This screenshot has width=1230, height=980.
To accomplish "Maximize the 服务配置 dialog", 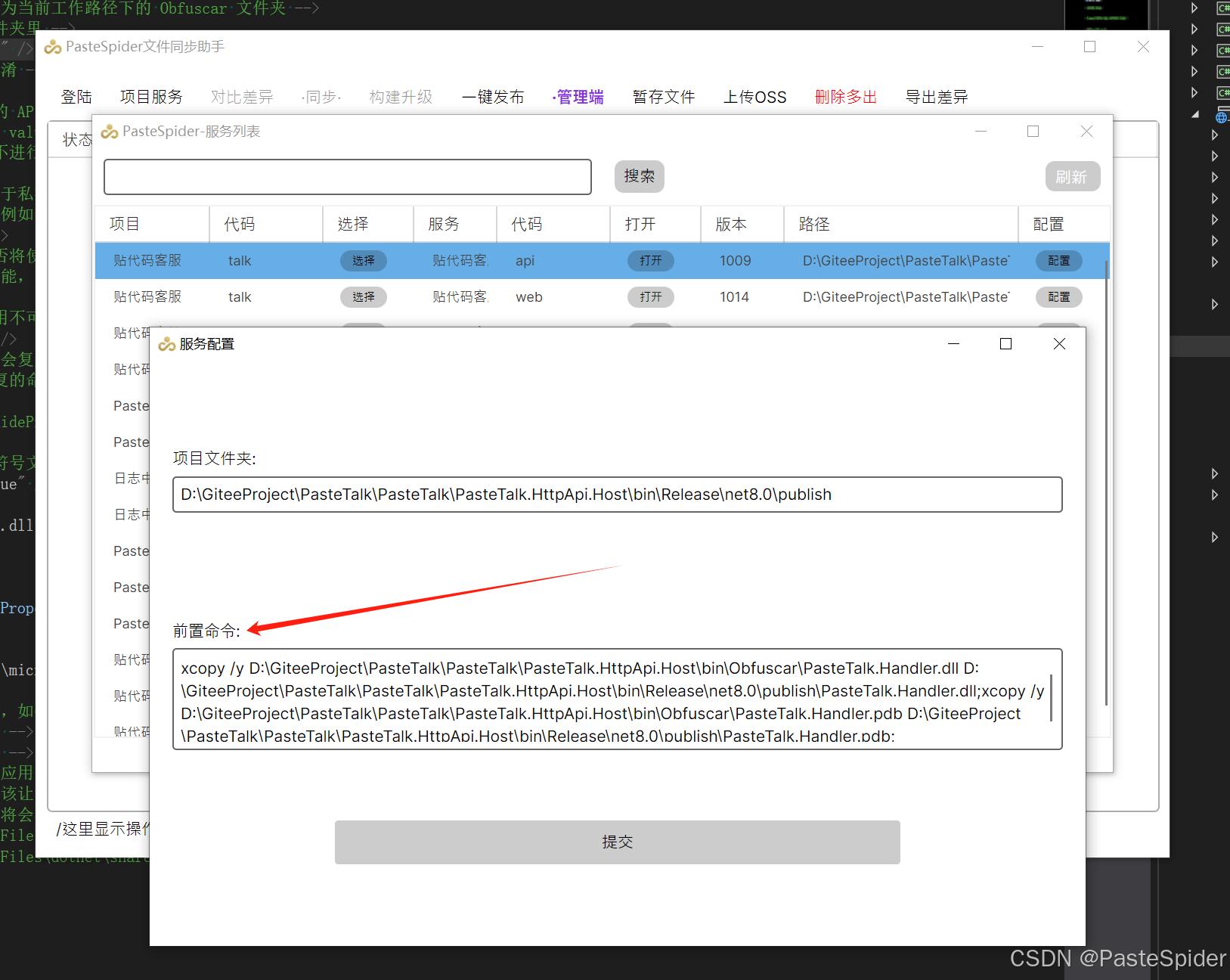I will coord(1005,344).
